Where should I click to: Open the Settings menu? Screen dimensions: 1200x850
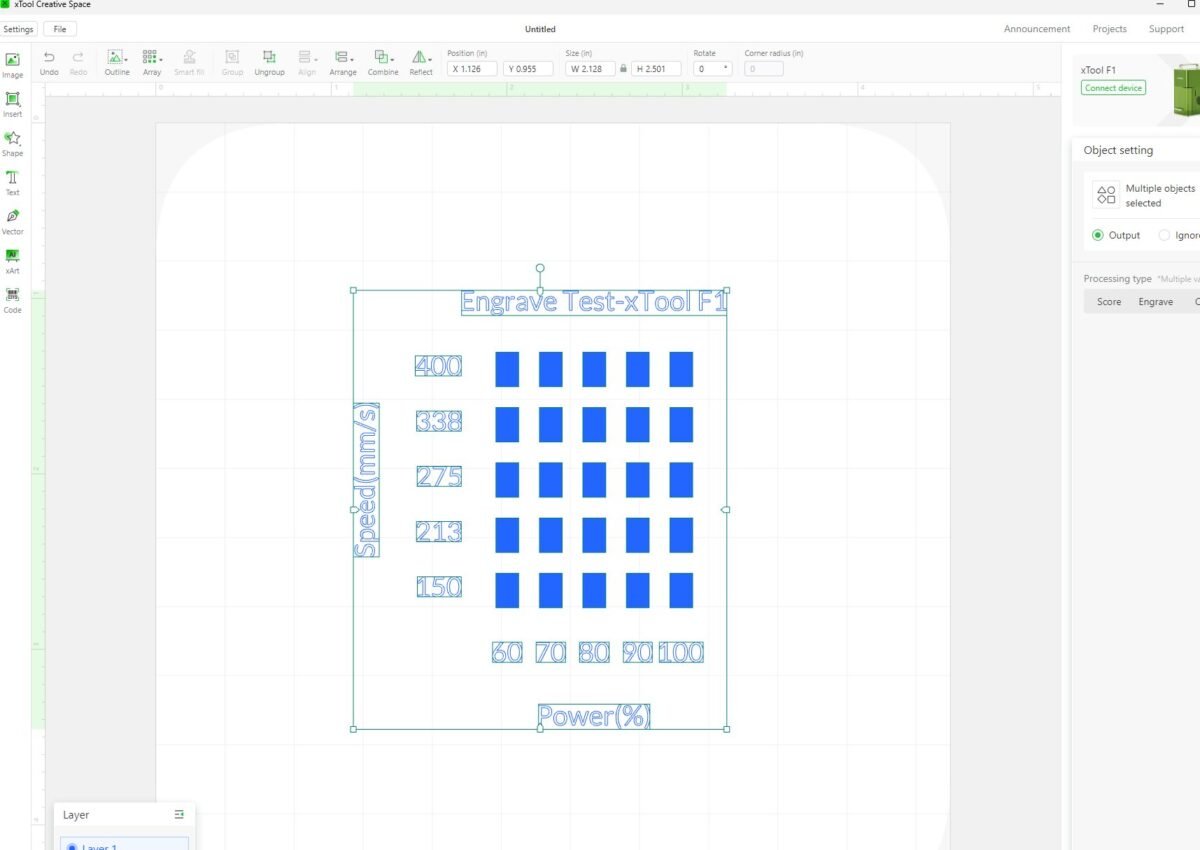[x=18, y=29]
